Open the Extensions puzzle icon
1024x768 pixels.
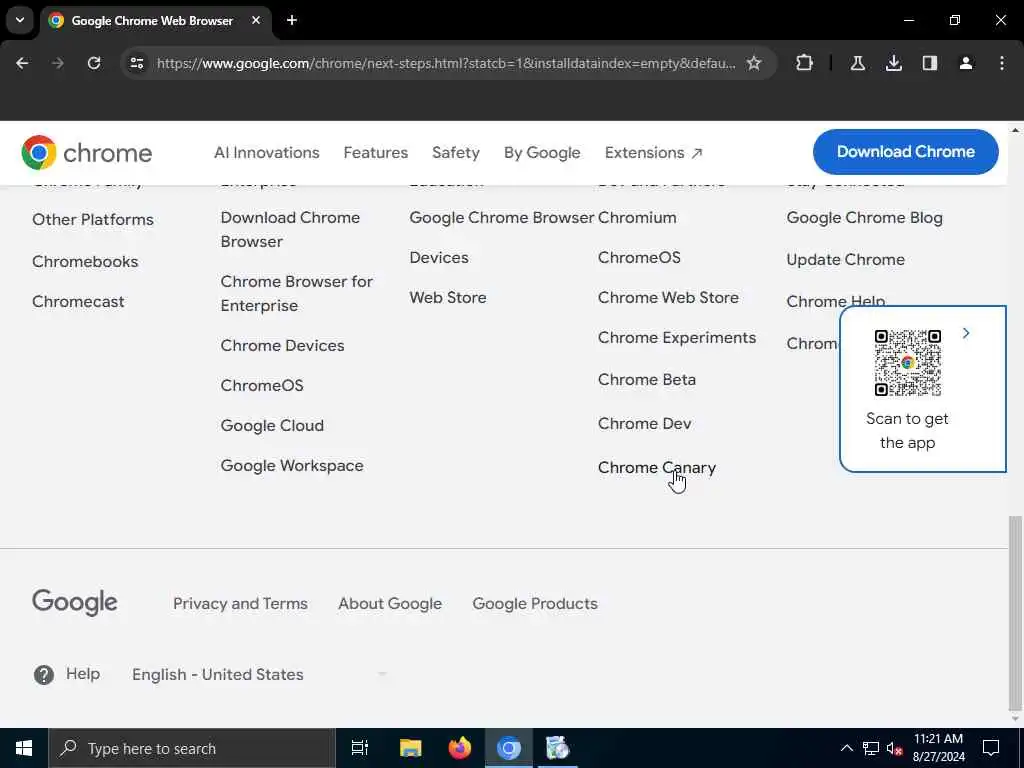click(x=804, y=63)
